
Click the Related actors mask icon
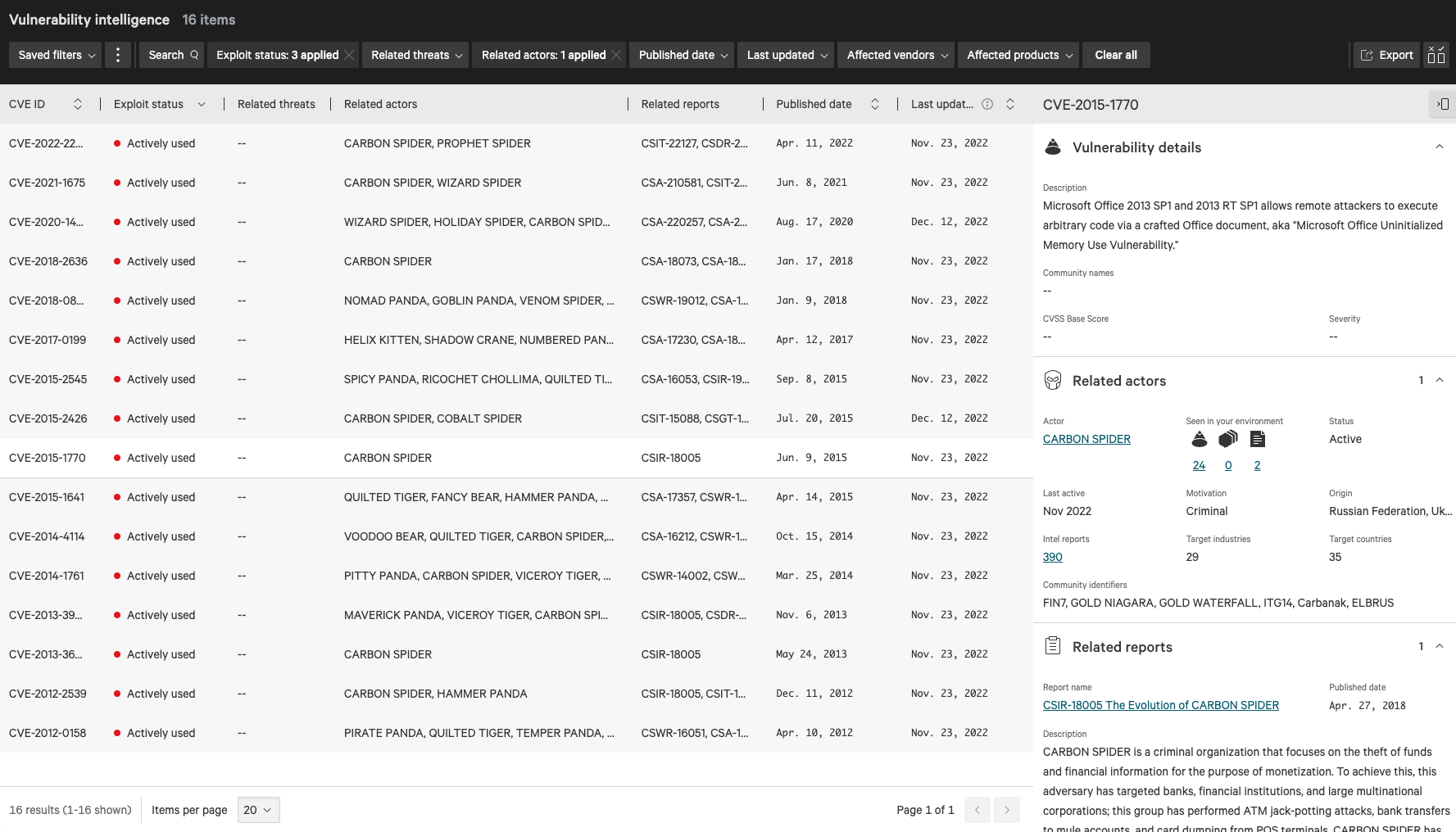click(x=1053, y=381)
